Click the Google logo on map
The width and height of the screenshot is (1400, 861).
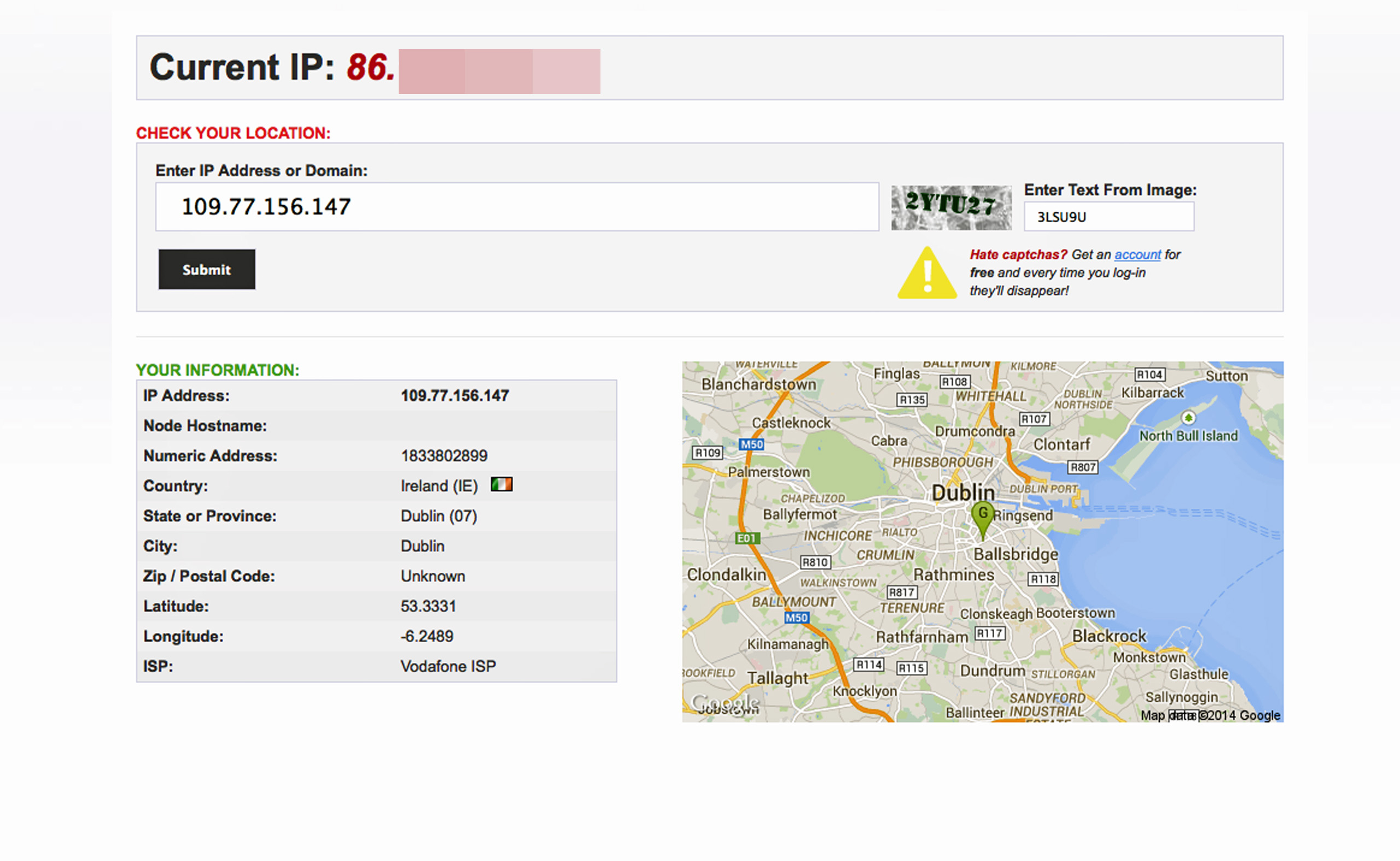point(724,703)
